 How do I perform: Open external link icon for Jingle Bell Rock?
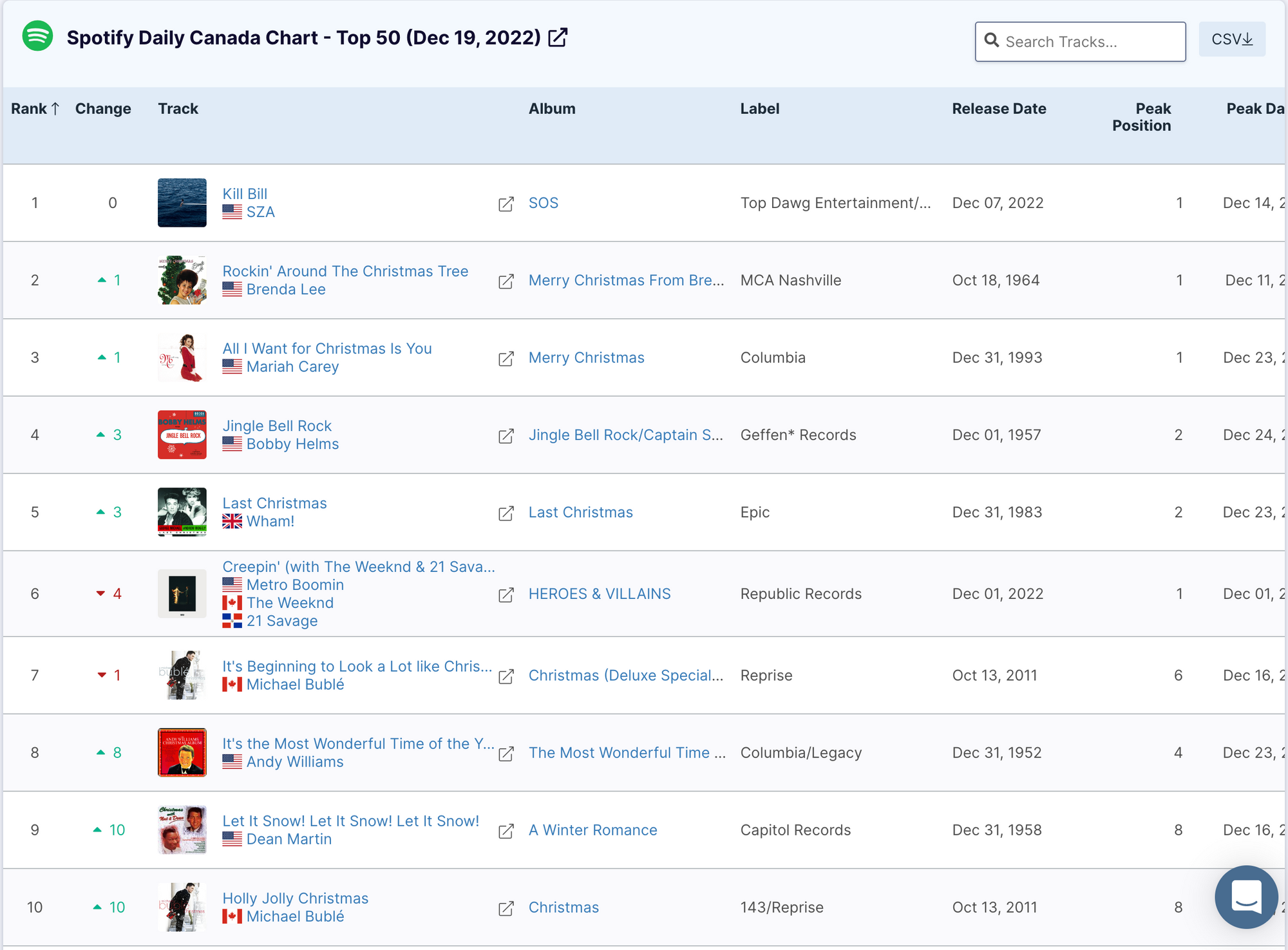point(506,435)
